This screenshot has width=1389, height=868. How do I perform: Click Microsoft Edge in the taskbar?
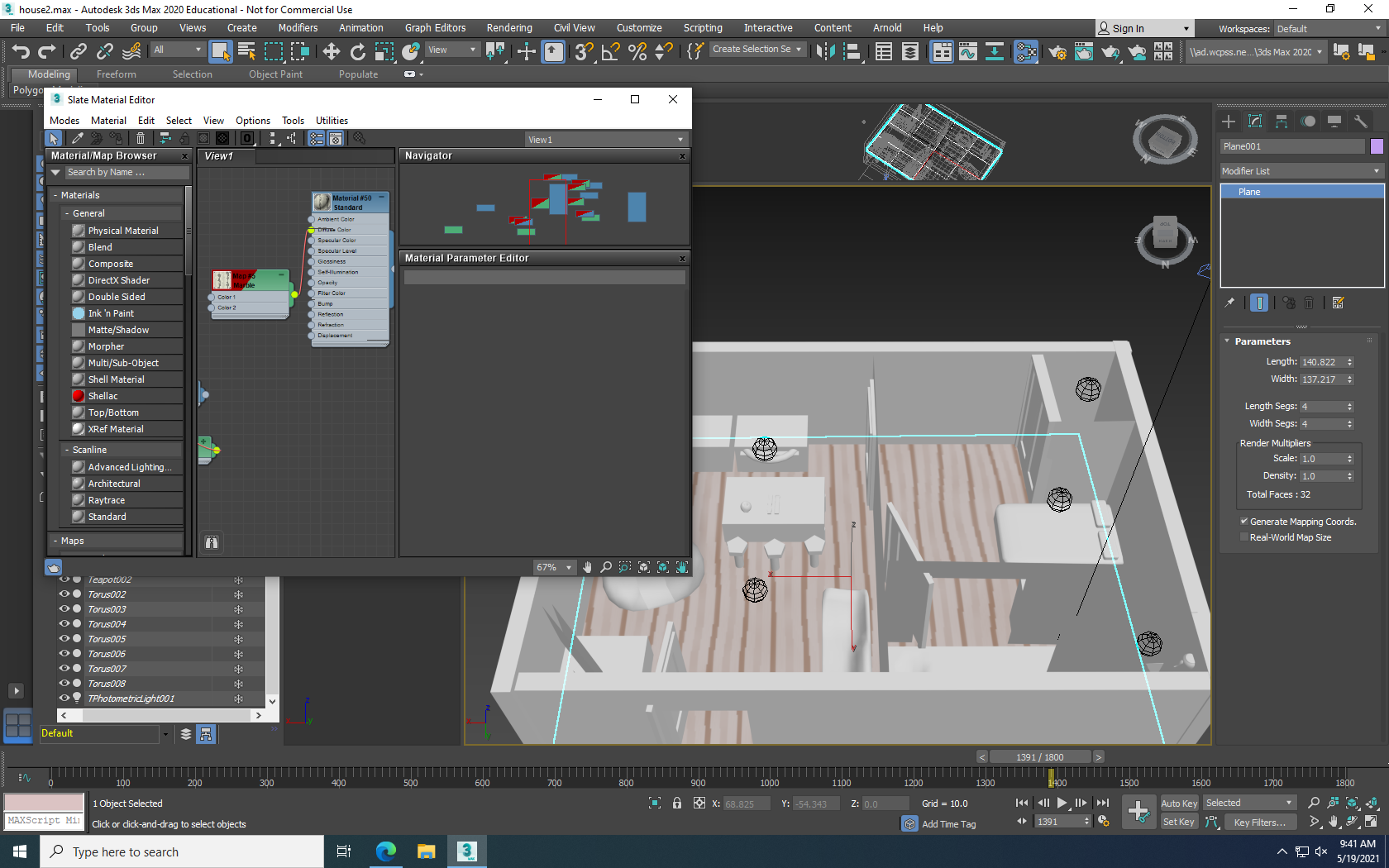pos(385,851)
